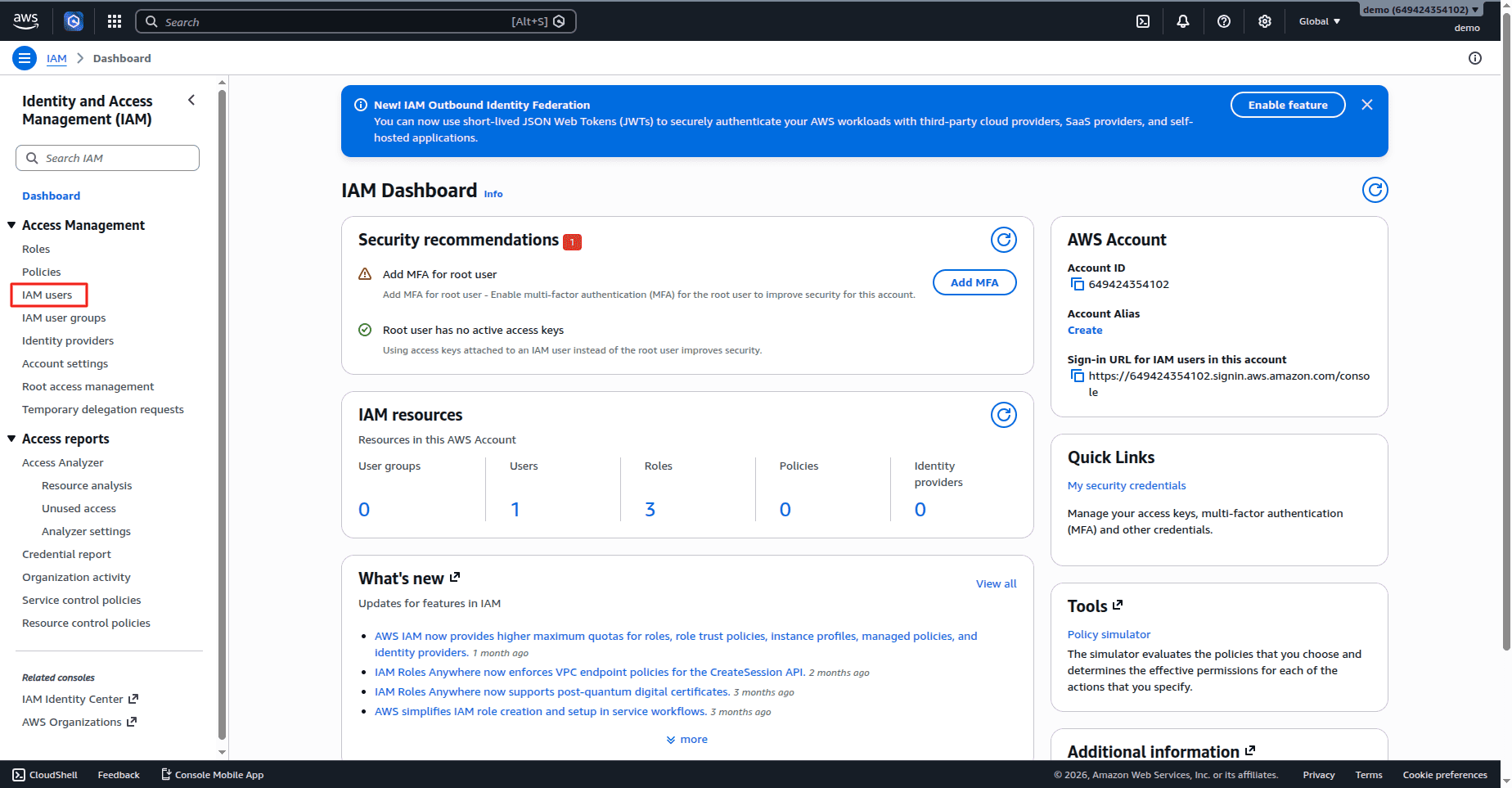Open Temporary delegation requests
This screenshot has width=1512, height=788.
(103, 409)
